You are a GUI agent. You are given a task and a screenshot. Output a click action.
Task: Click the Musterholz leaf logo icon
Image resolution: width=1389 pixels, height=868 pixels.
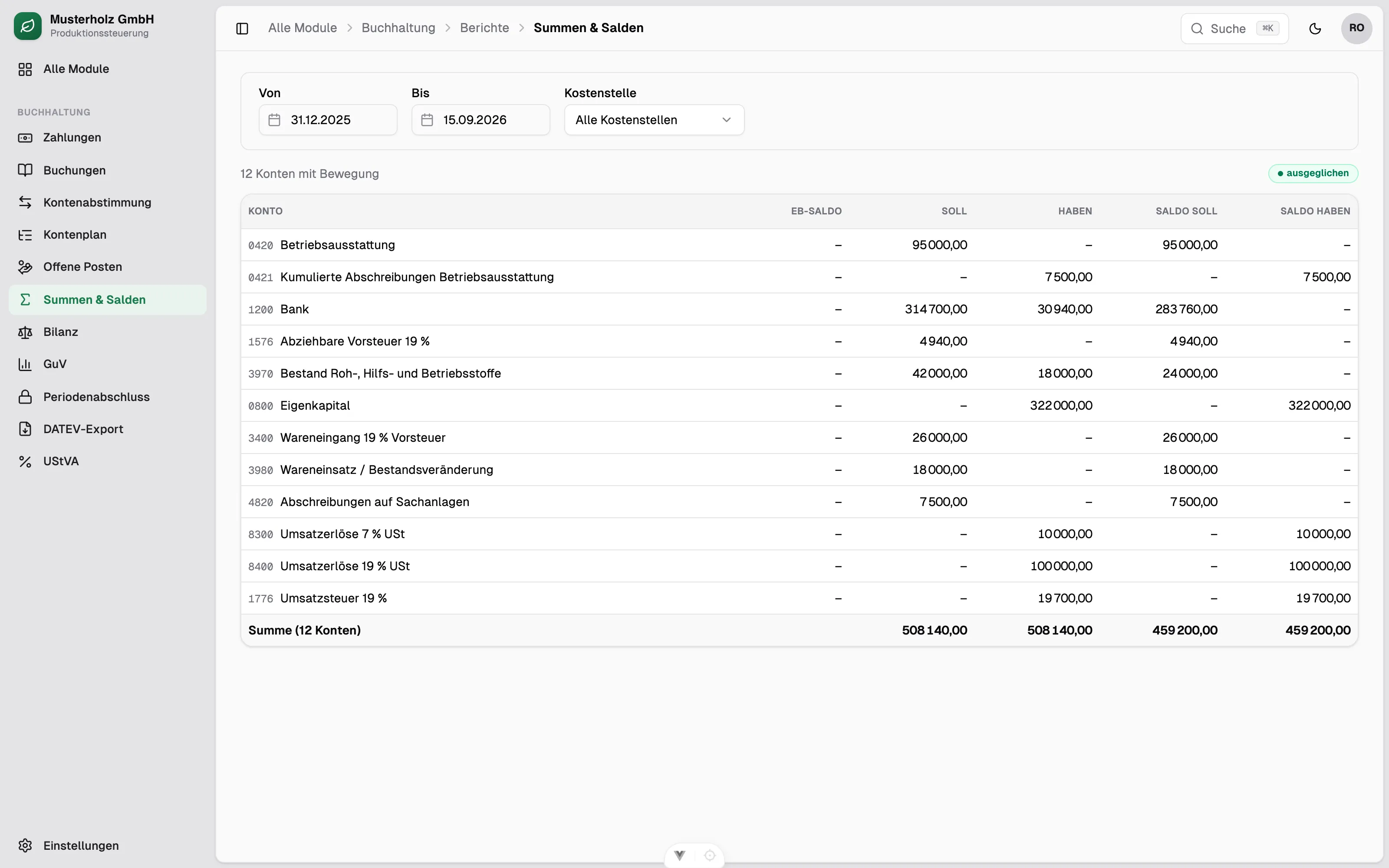pyautogui.click(x=27, y=26)
